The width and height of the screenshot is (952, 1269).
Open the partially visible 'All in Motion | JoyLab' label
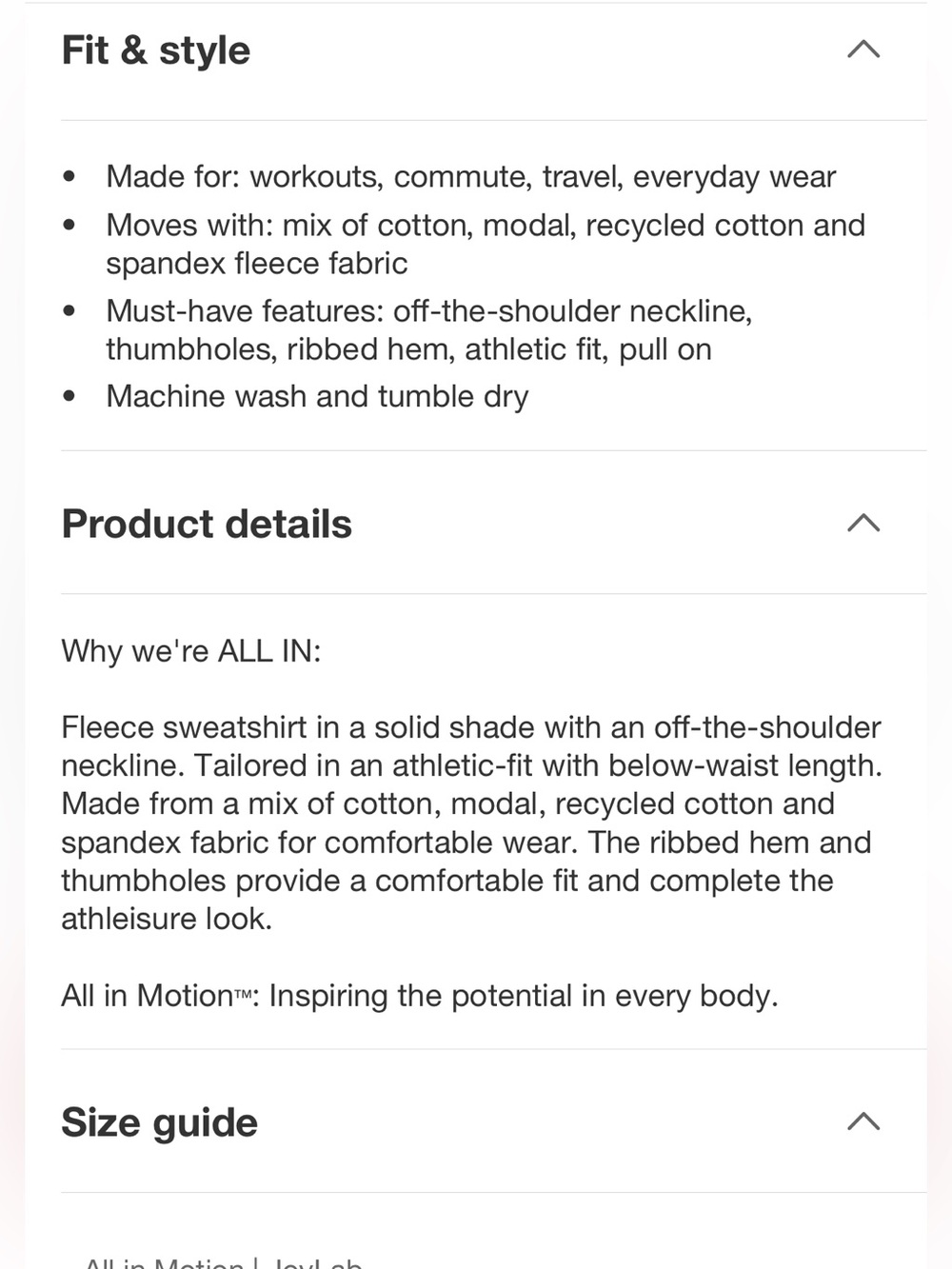(223, 1262)
